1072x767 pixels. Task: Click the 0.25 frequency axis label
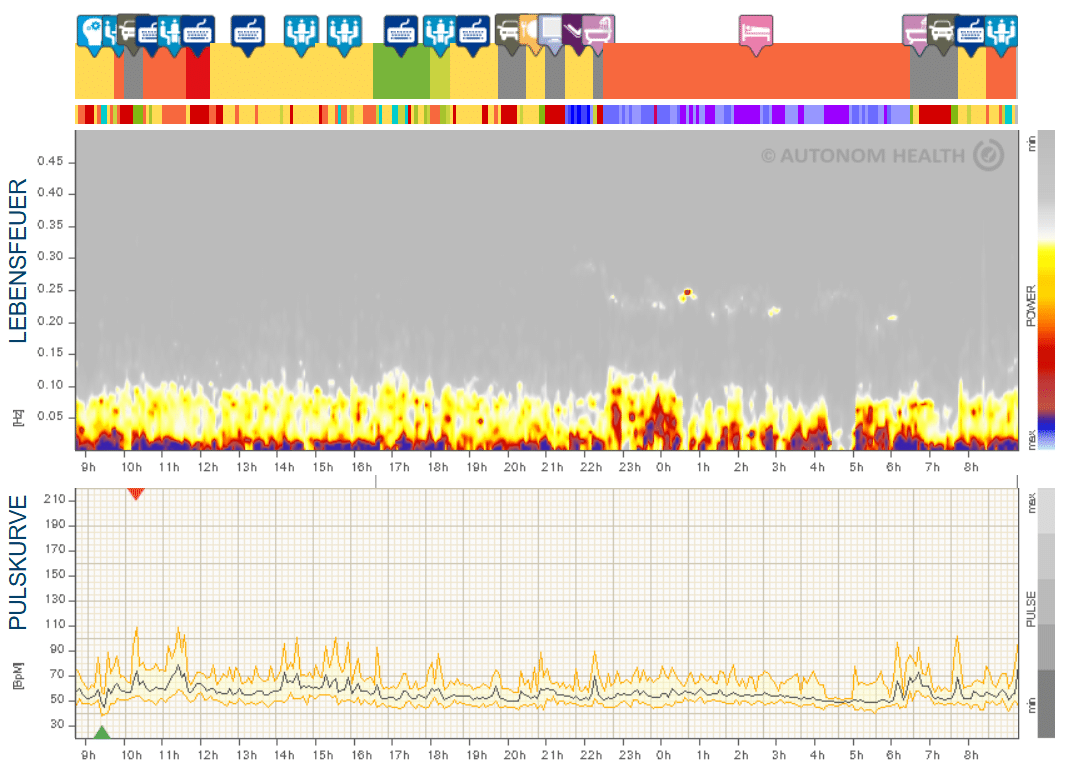(x=50, y=288)
